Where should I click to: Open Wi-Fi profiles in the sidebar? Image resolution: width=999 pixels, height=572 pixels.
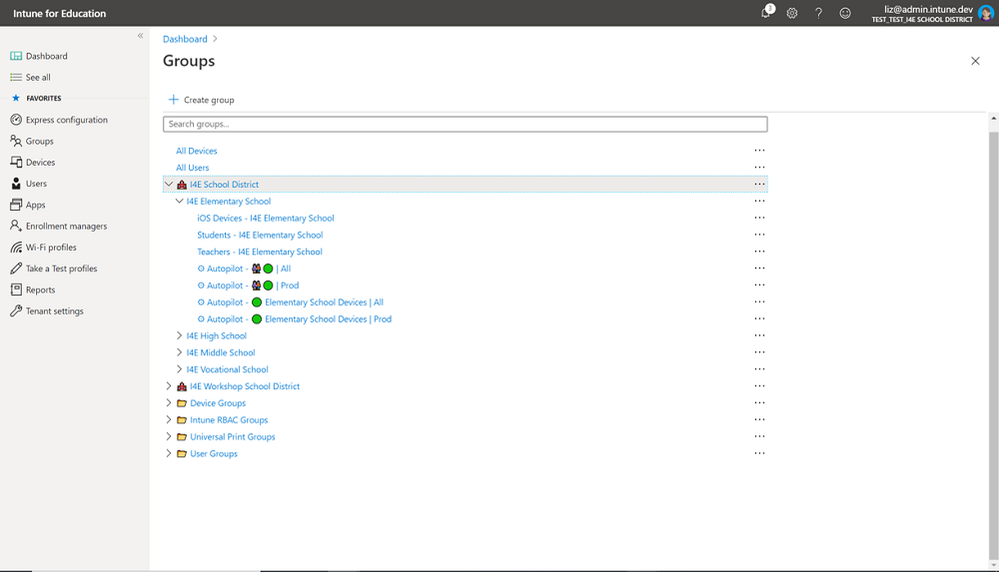(51, 247)
